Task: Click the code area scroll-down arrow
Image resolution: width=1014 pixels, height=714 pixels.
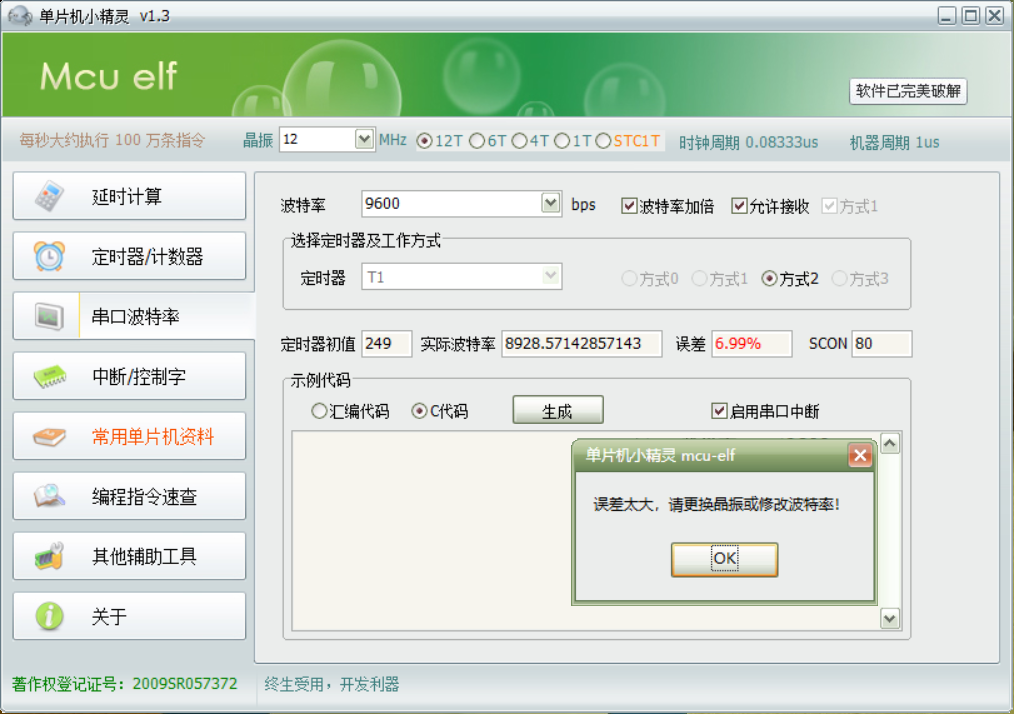Action: tap(890, 618)
